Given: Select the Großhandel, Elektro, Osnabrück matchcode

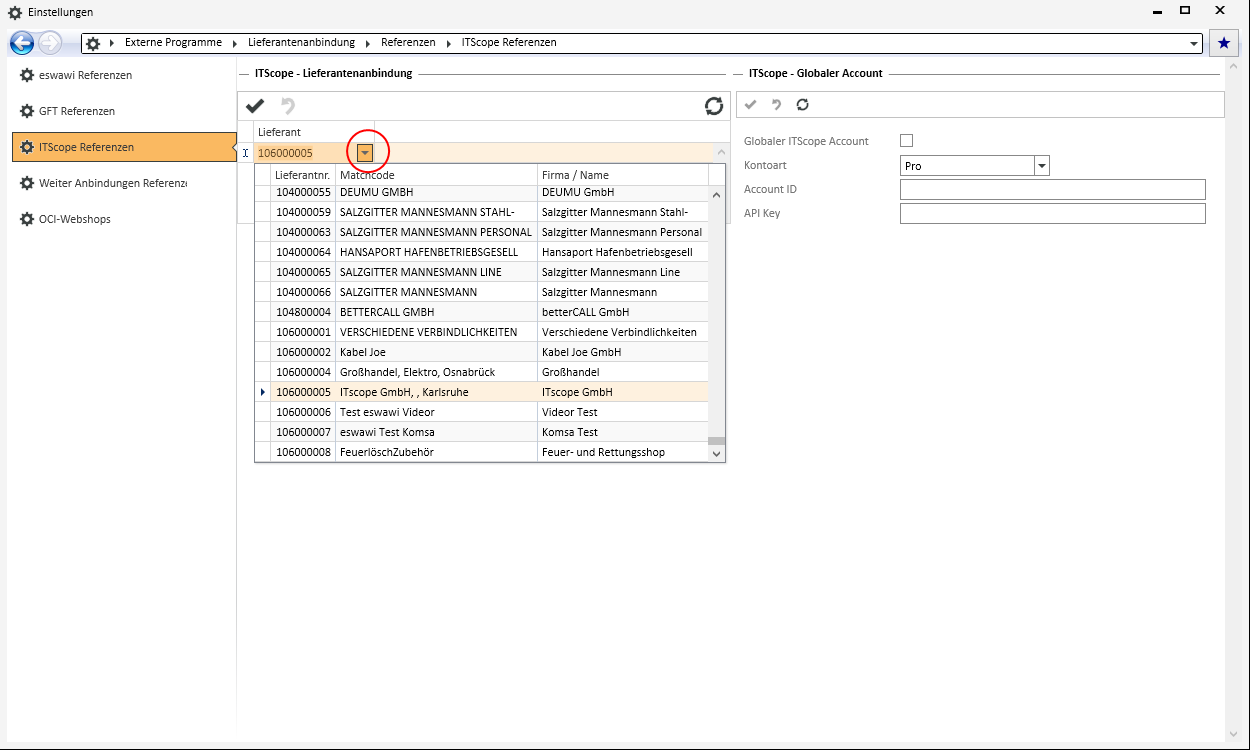Looking at the screenshot, I should click(436, 372).
